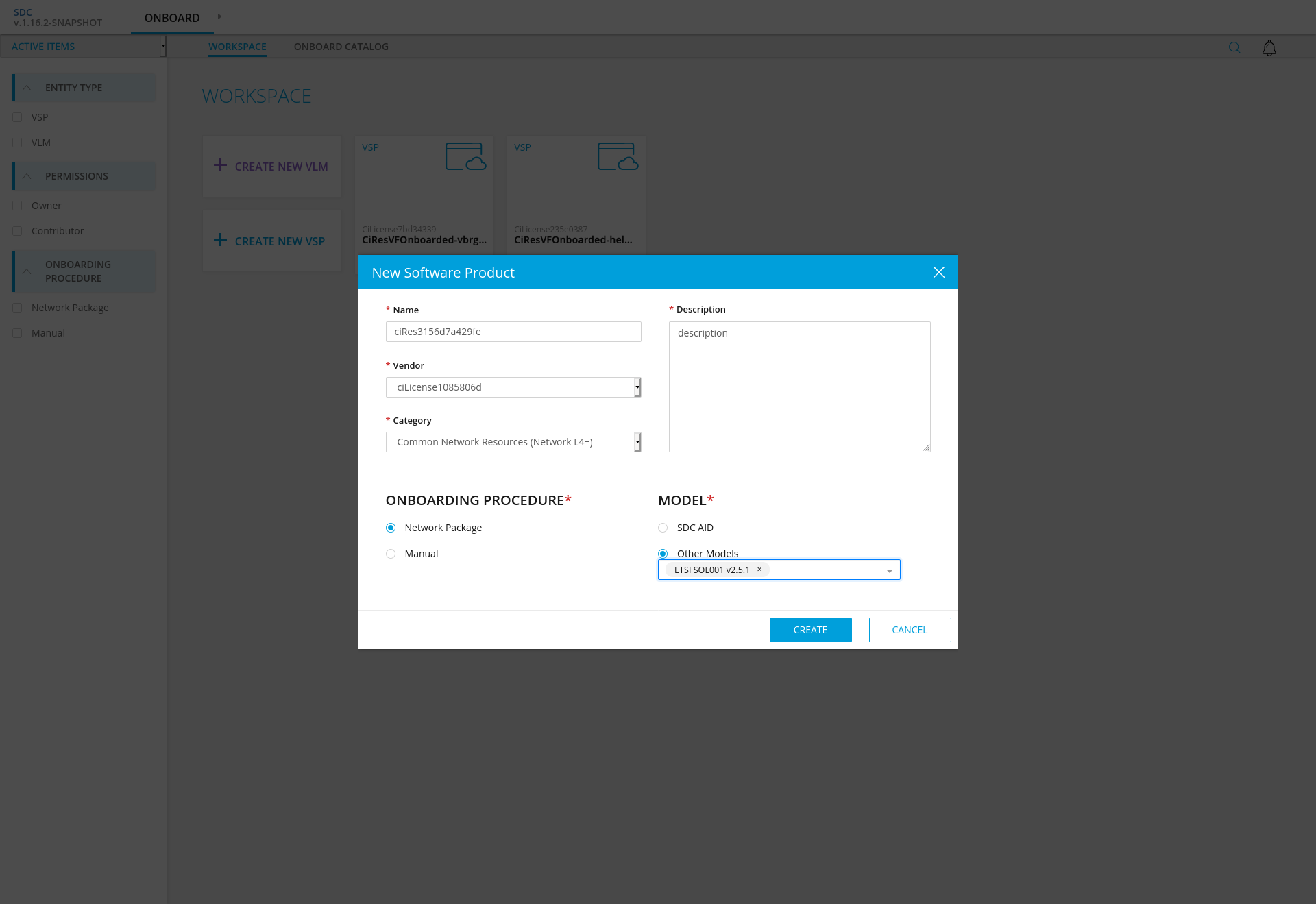This screenshot has height=904, width=1316.
Task: Open the Workspace tab
Action: (237, 47)
